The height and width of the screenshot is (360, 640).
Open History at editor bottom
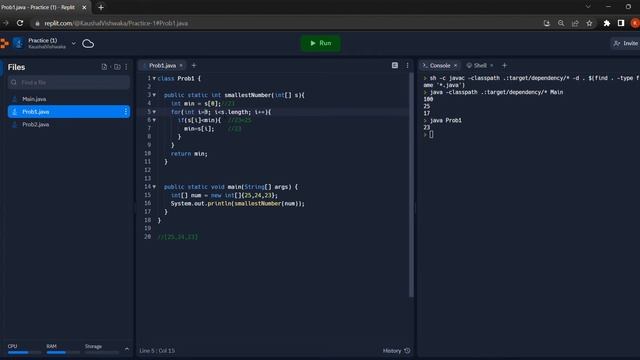[x=396, y=351]
